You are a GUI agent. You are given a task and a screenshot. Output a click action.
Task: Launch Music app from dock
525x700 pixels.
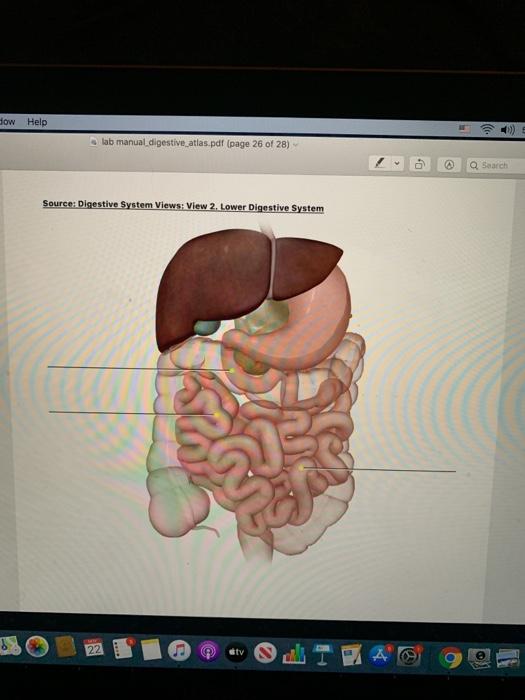[x=179, y=650]
